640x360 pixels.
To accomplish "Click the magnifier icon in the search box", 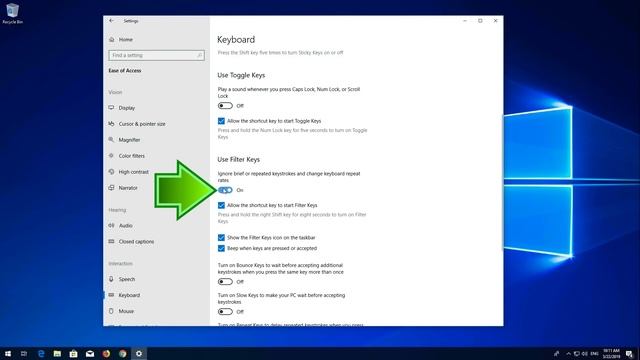I will tap(200, 55).
